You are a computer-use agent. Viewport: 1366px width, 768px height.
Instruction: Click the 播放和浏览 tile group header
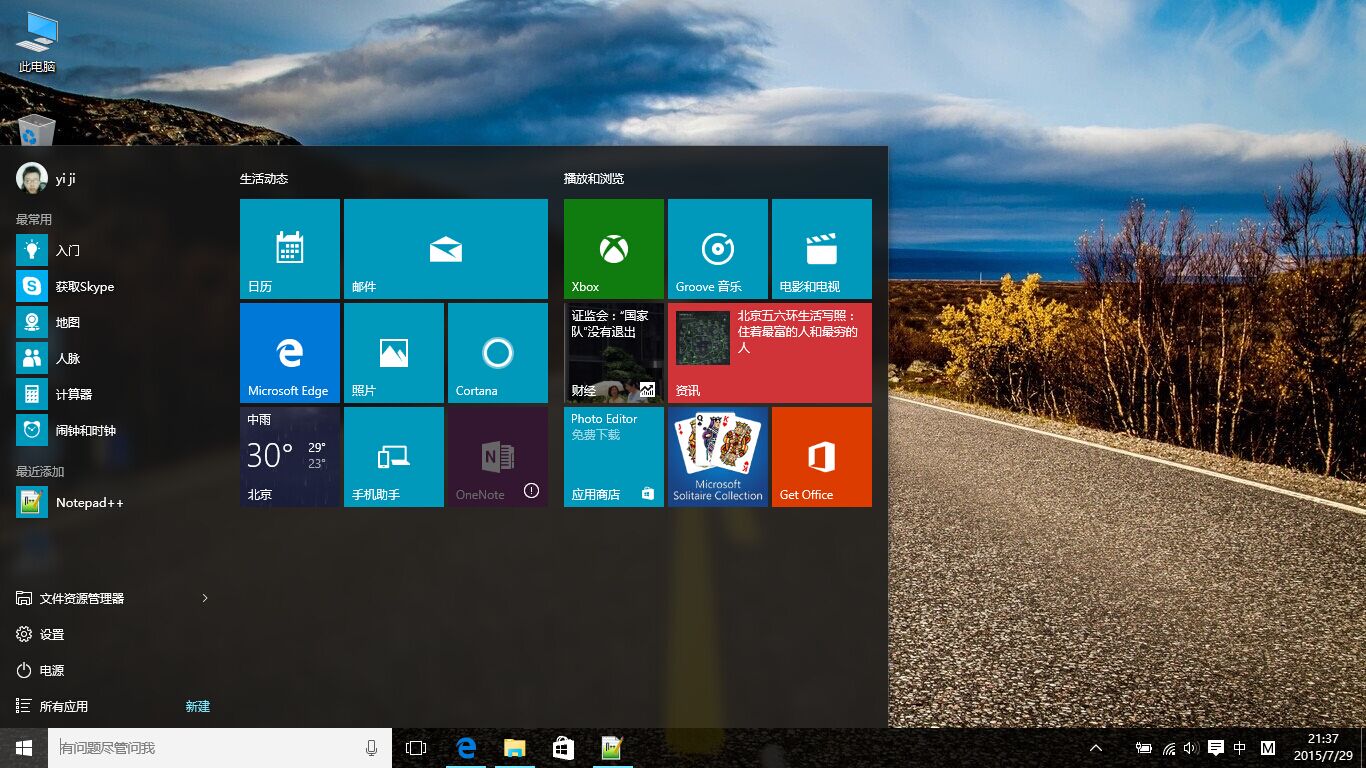(594, 178)
